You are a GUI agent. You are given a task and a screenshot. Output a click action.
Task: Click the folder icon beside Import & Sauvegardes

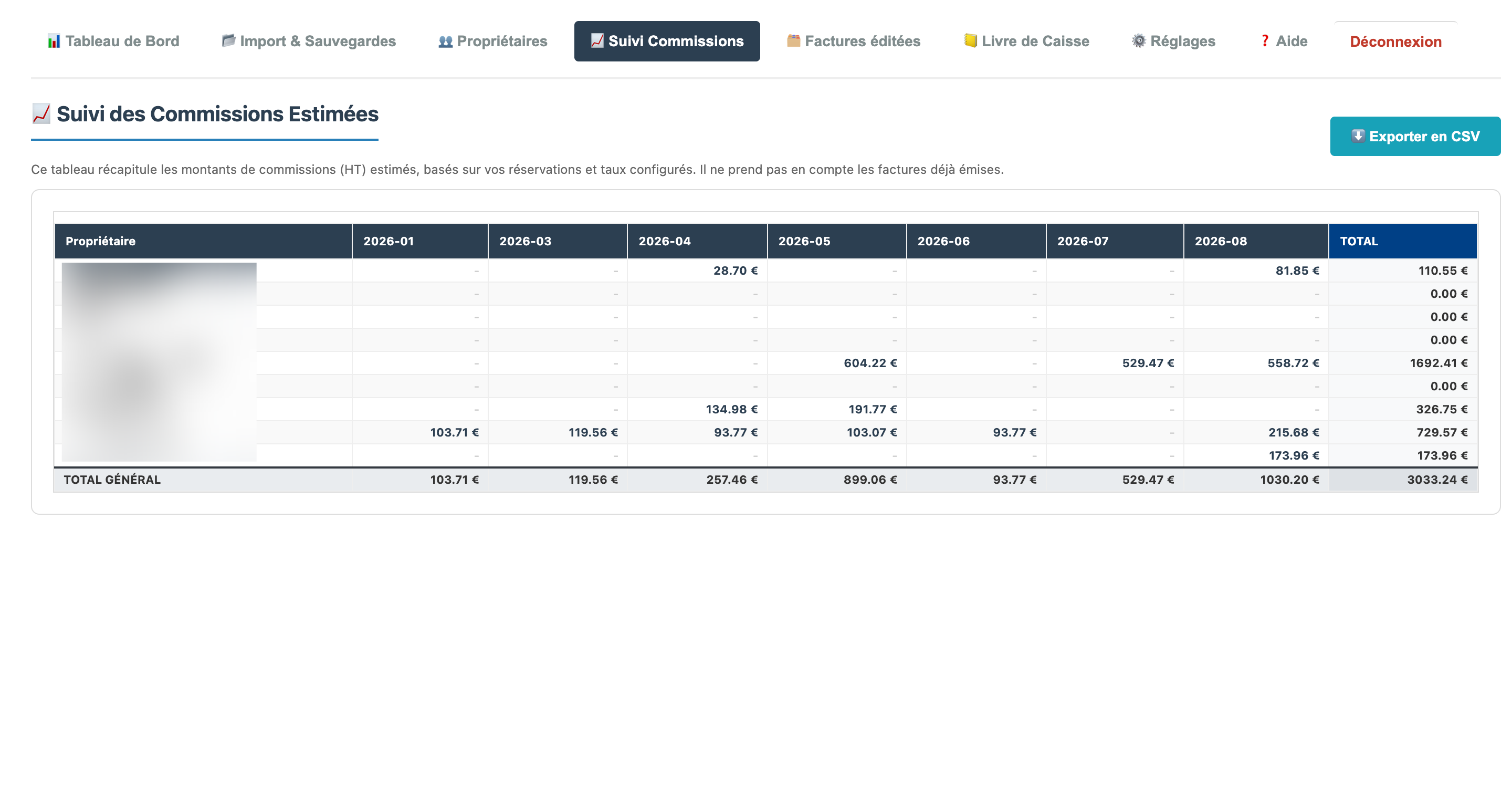pyautogui.click(x=228, y=40)
